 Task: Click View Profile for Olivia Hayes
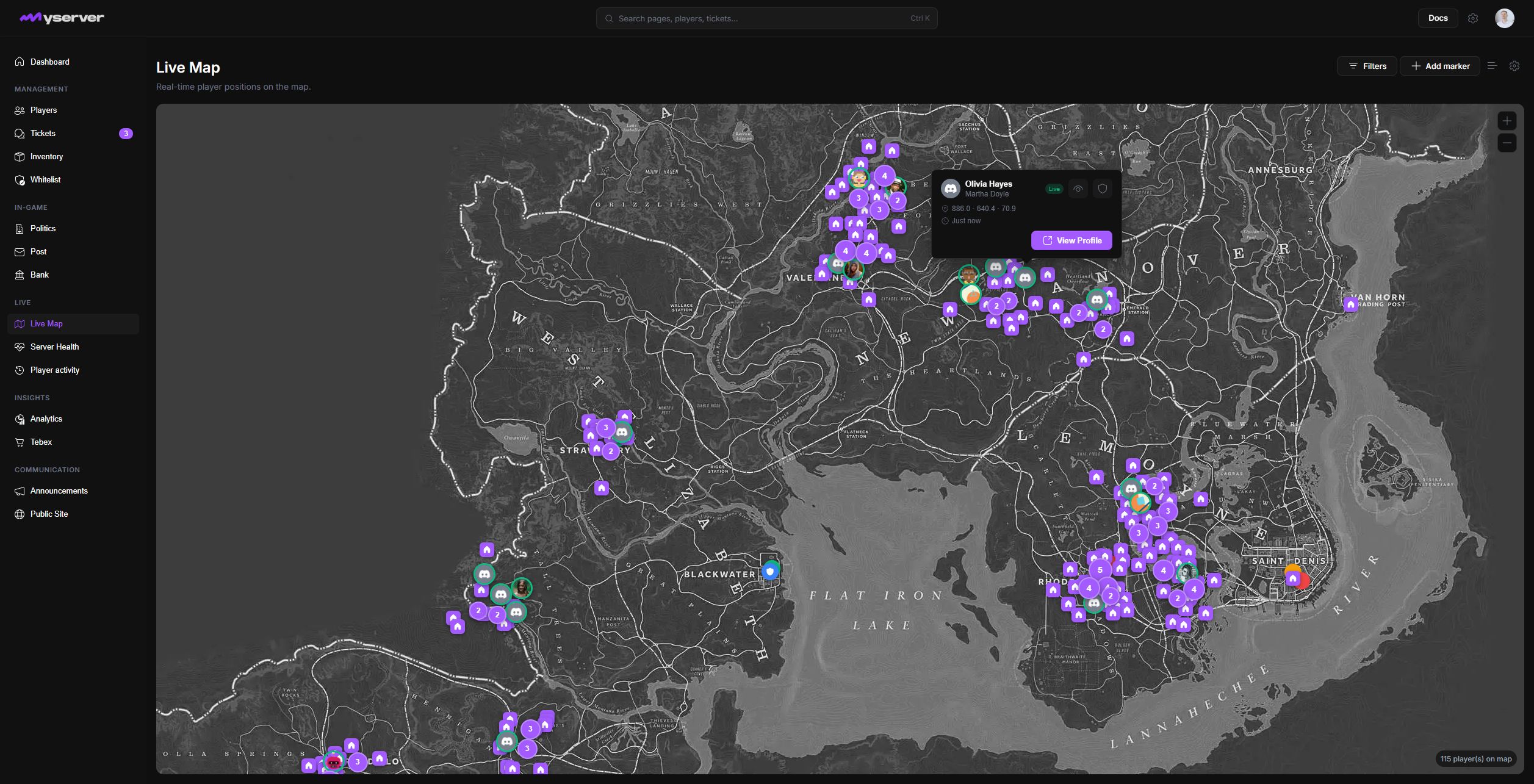point(1071,240)
